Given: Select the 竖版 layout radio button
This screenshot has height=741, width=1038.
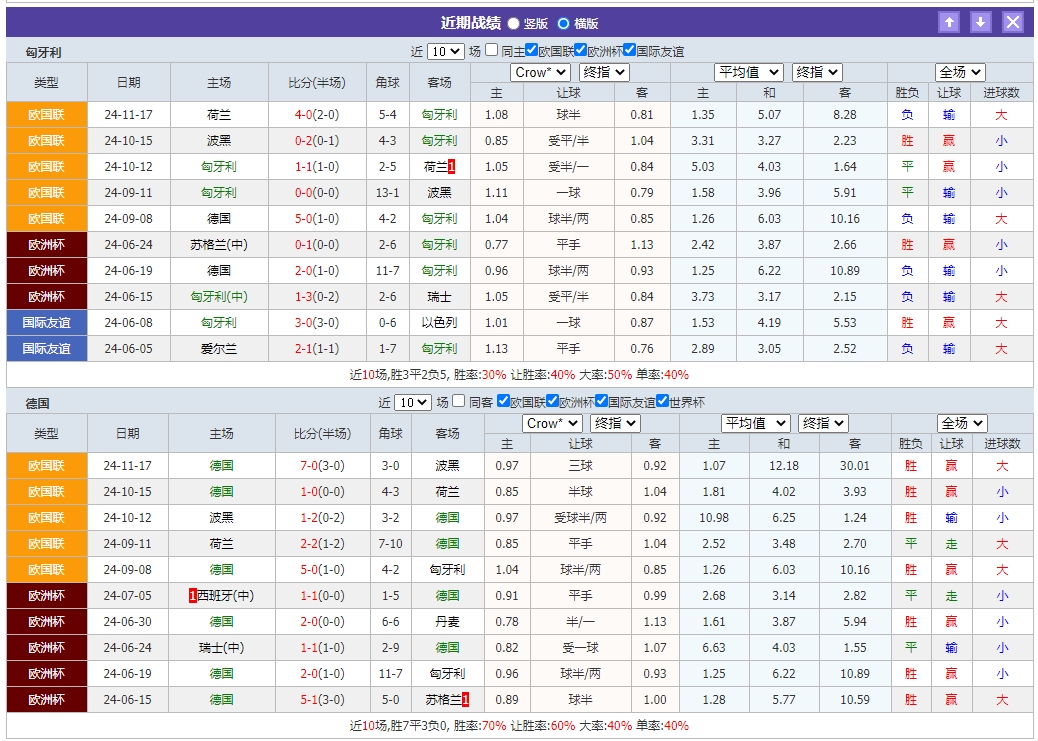Looking at the screenshot, I should coord(512,22).
